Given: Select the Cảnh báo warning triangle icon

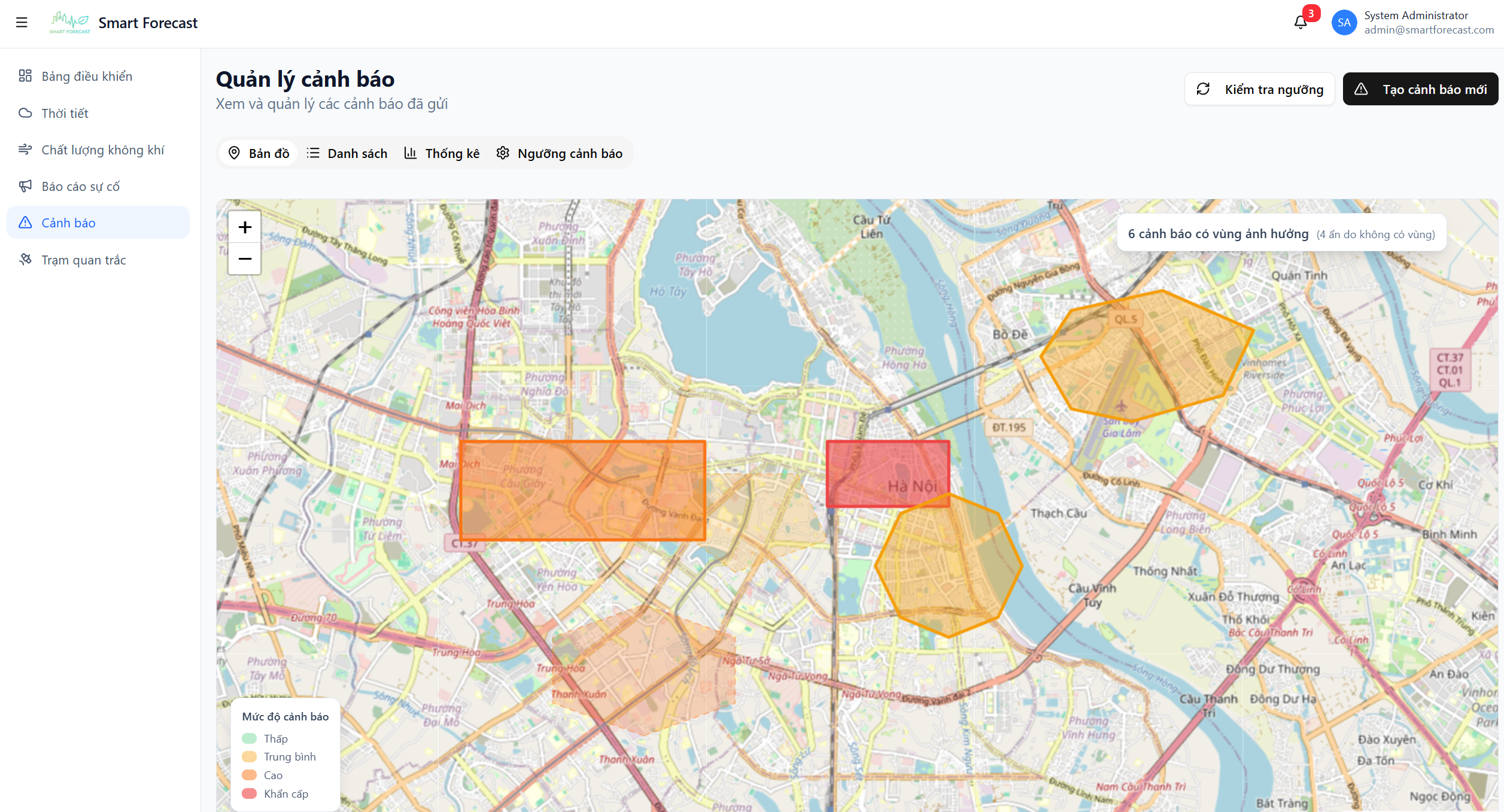Looking at the screenshot, I should pyautogui.click(x=26, y=223).
